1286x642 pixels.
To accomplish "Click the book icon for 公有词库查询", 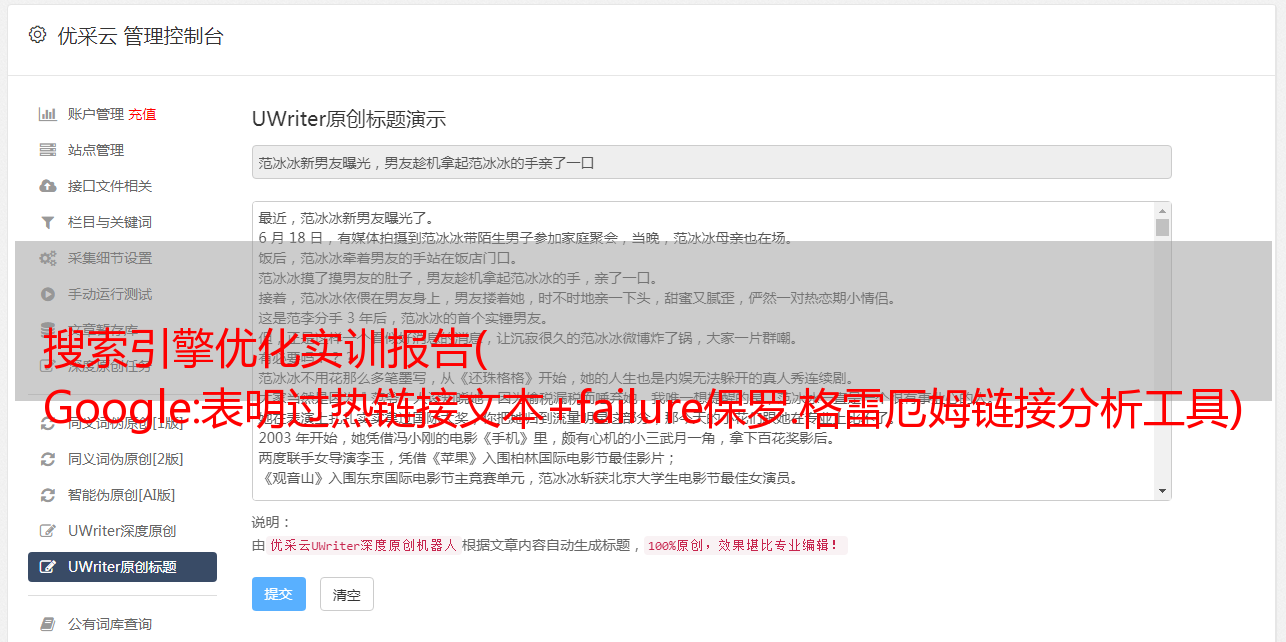I will [47, 624].
